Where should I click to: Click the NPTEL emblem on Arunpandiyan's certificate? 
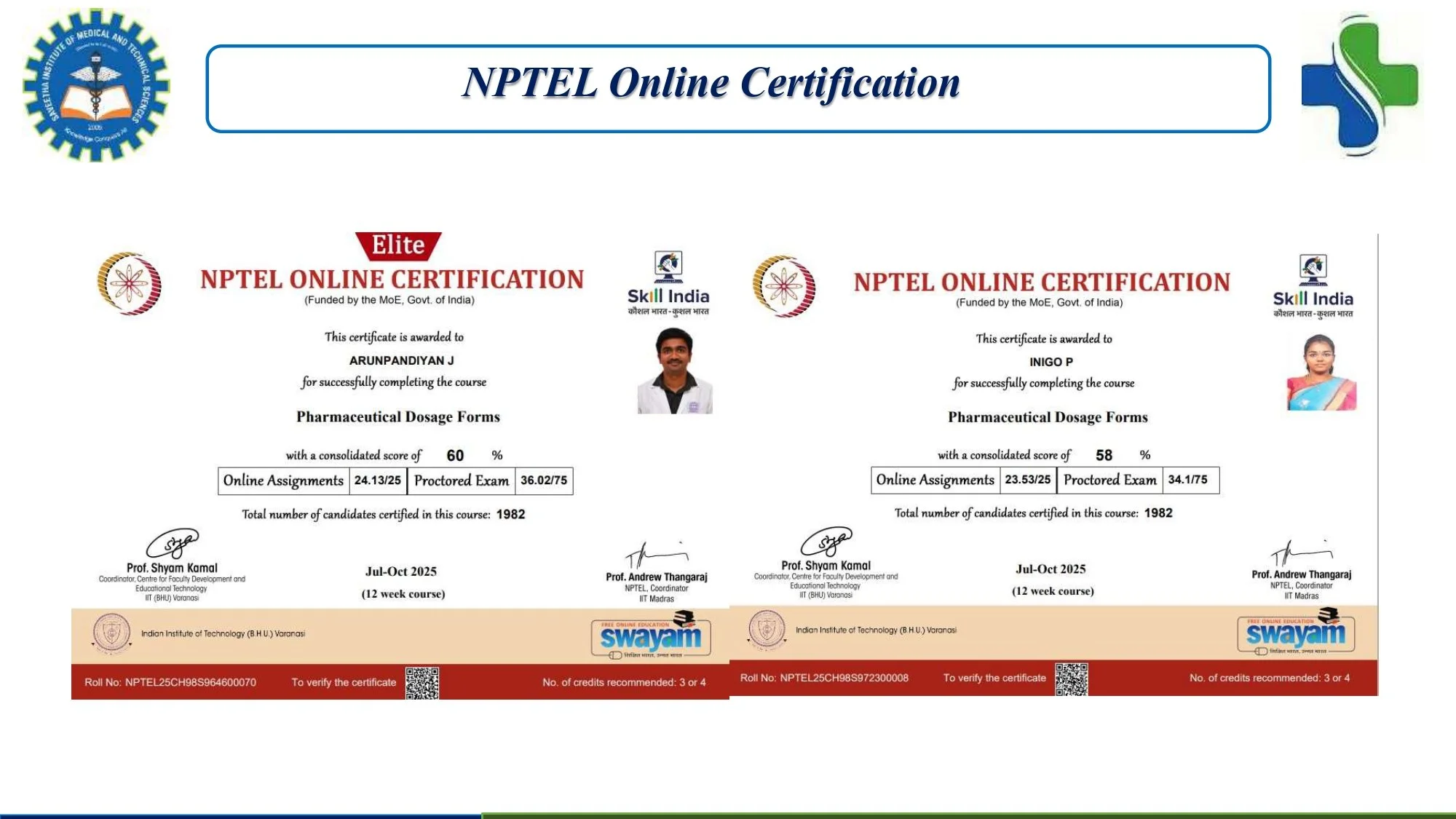[x=130, y=283]
